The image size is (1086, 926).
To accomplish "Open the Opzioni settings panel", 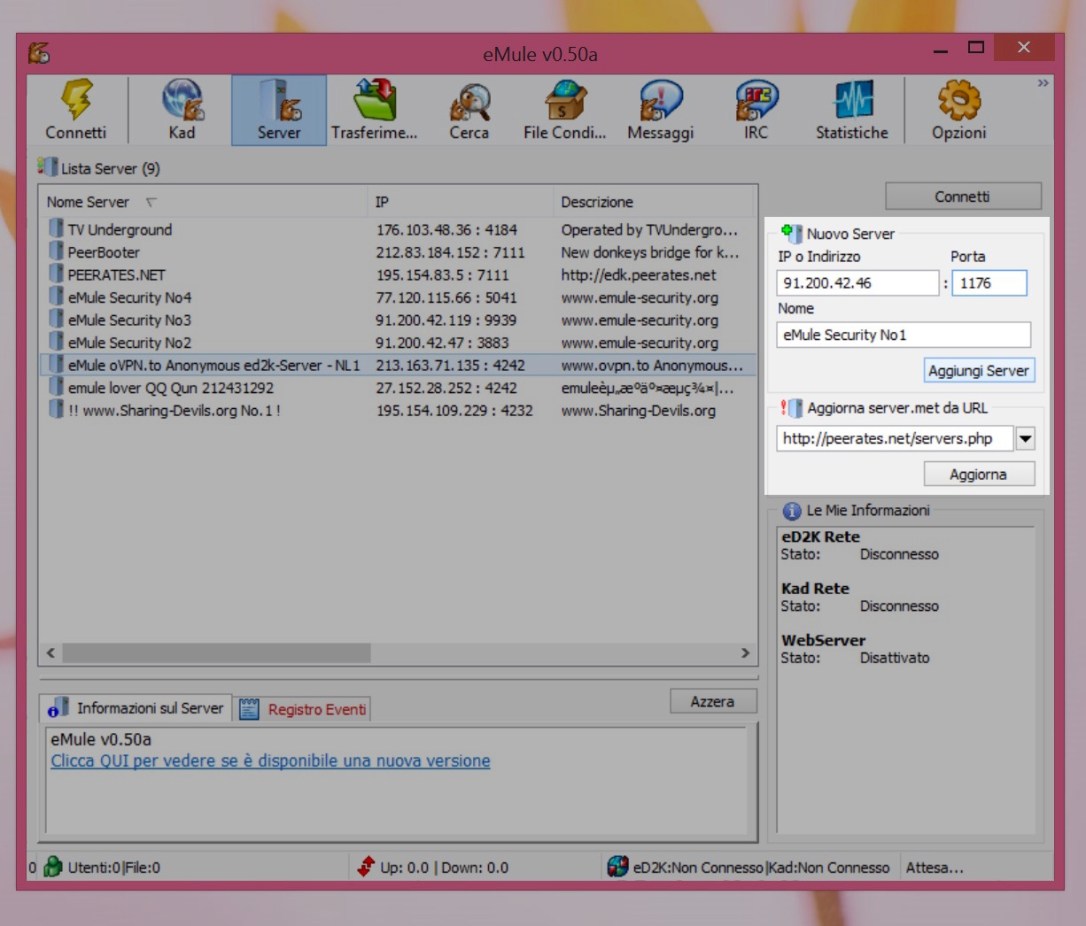I will coord(957,108).
